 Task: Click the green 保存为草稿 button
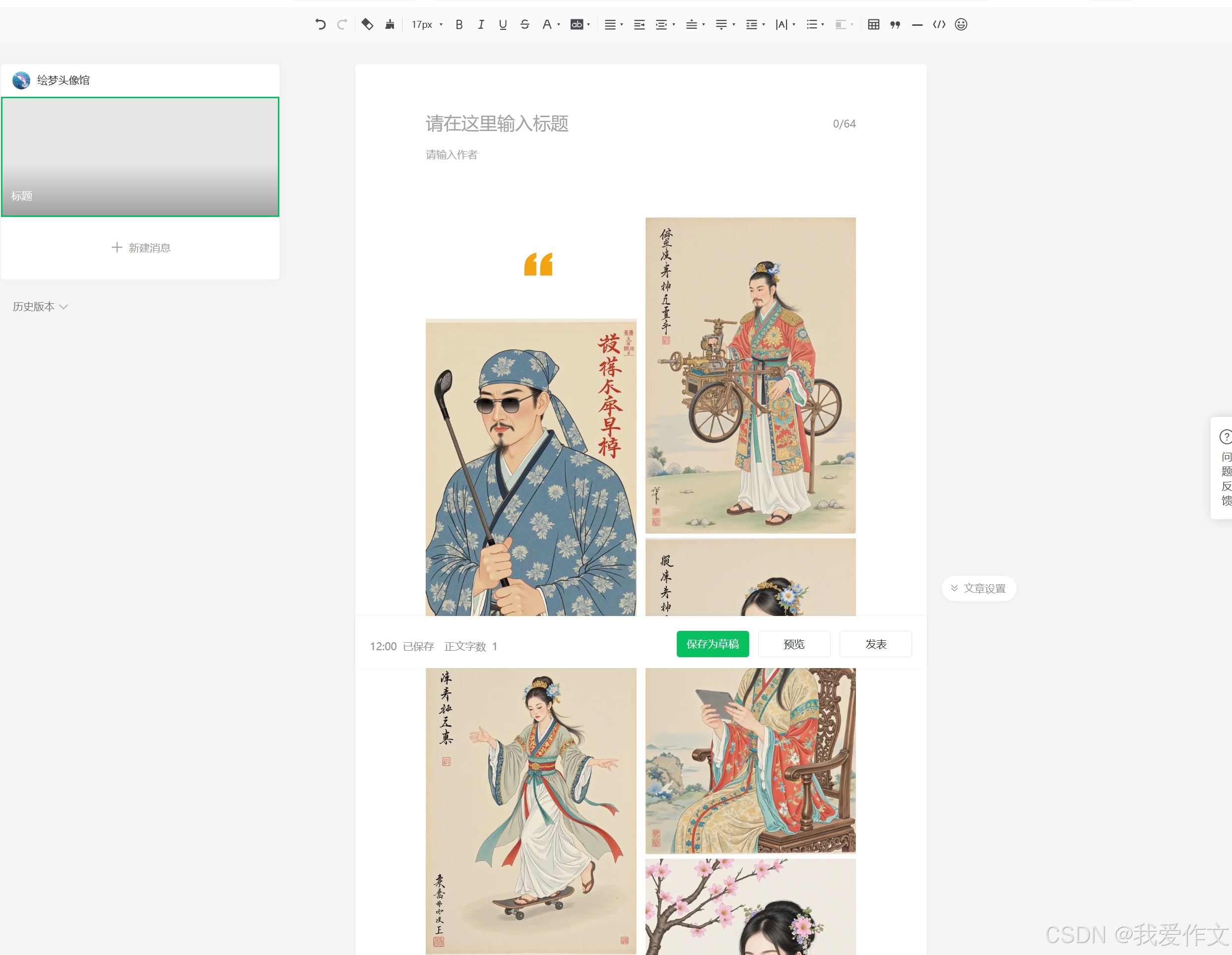pos(713,644)
